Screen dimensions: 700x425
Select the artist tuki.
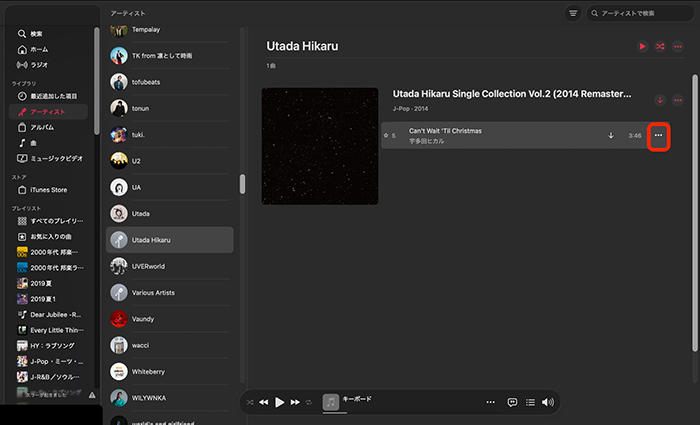(x=170, y=135)
